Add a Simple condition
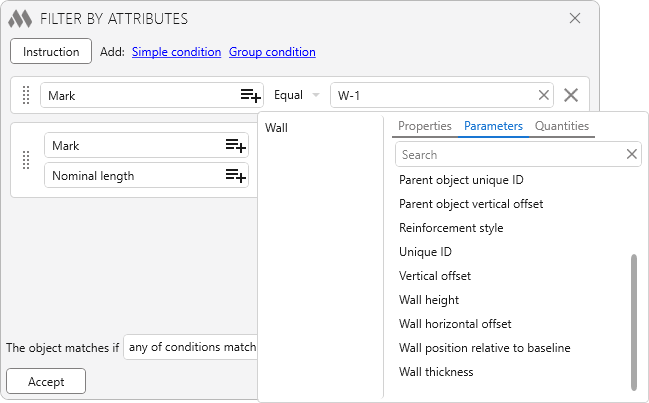 (176, 52)
